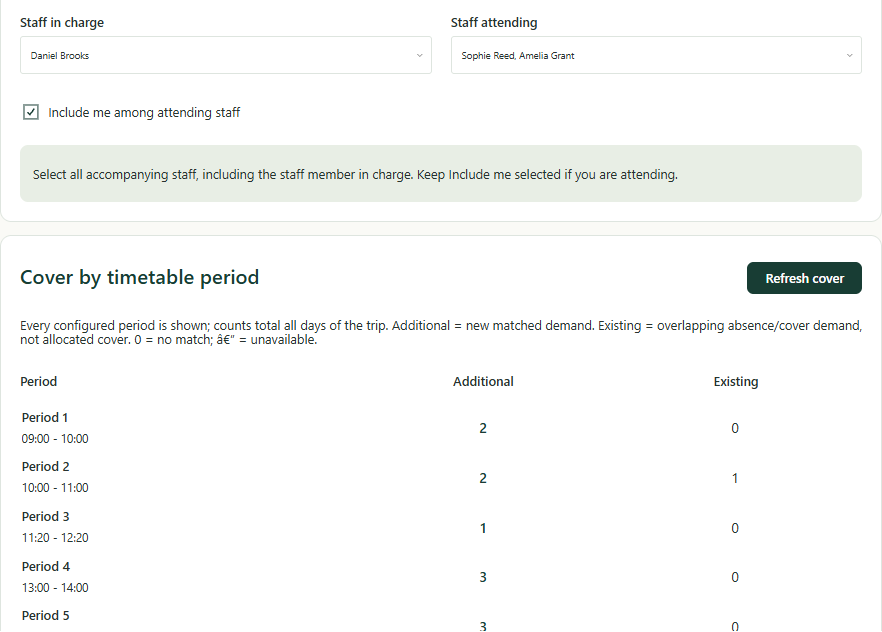Click the Existing column header
882x632 pixels.
[736, 381]
